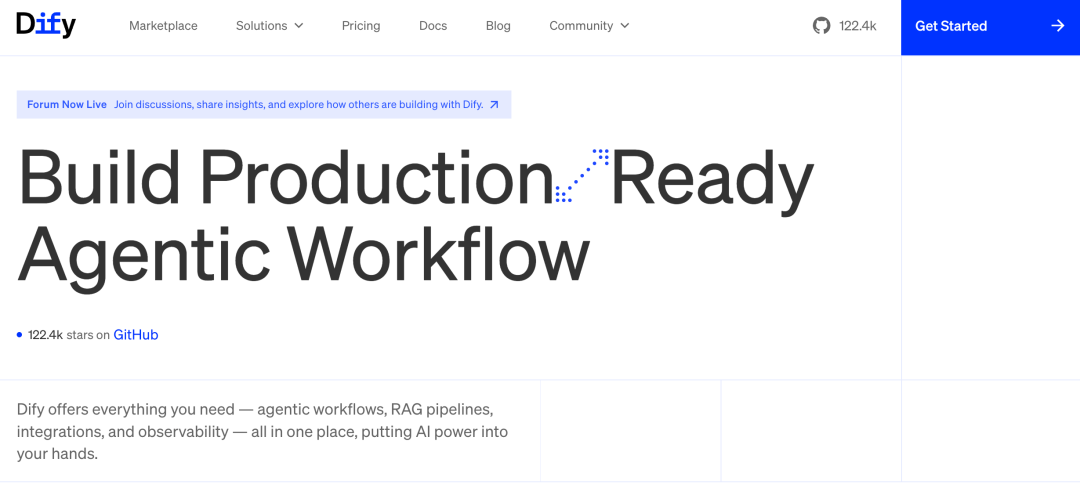This screenshot has height=484, width=1080.
Task: Open the GitHub octocat icon in header
Action: [821, 26]
